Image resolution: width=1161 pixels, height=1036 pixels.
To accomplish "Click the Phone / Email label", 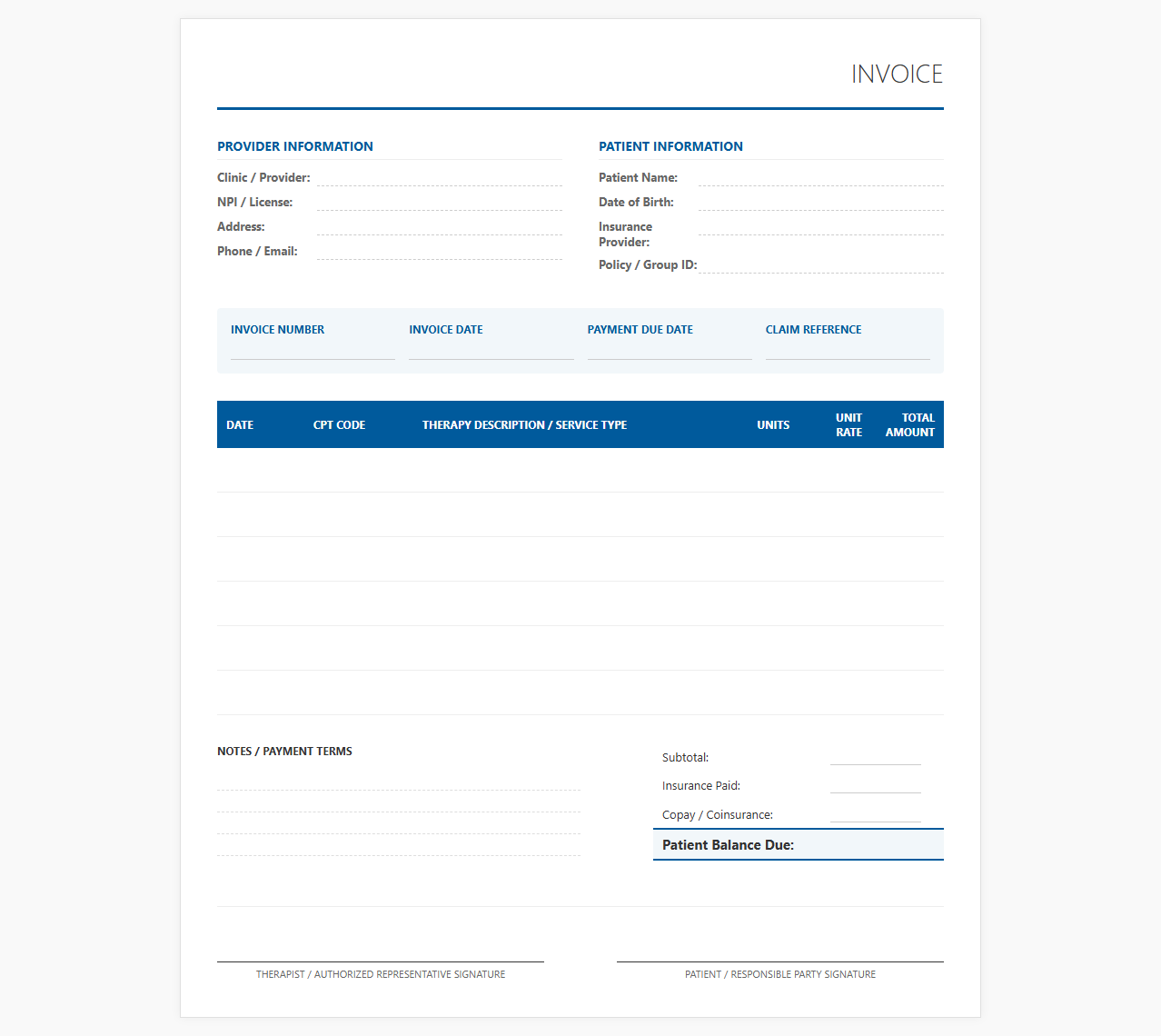I will (257, 251).
